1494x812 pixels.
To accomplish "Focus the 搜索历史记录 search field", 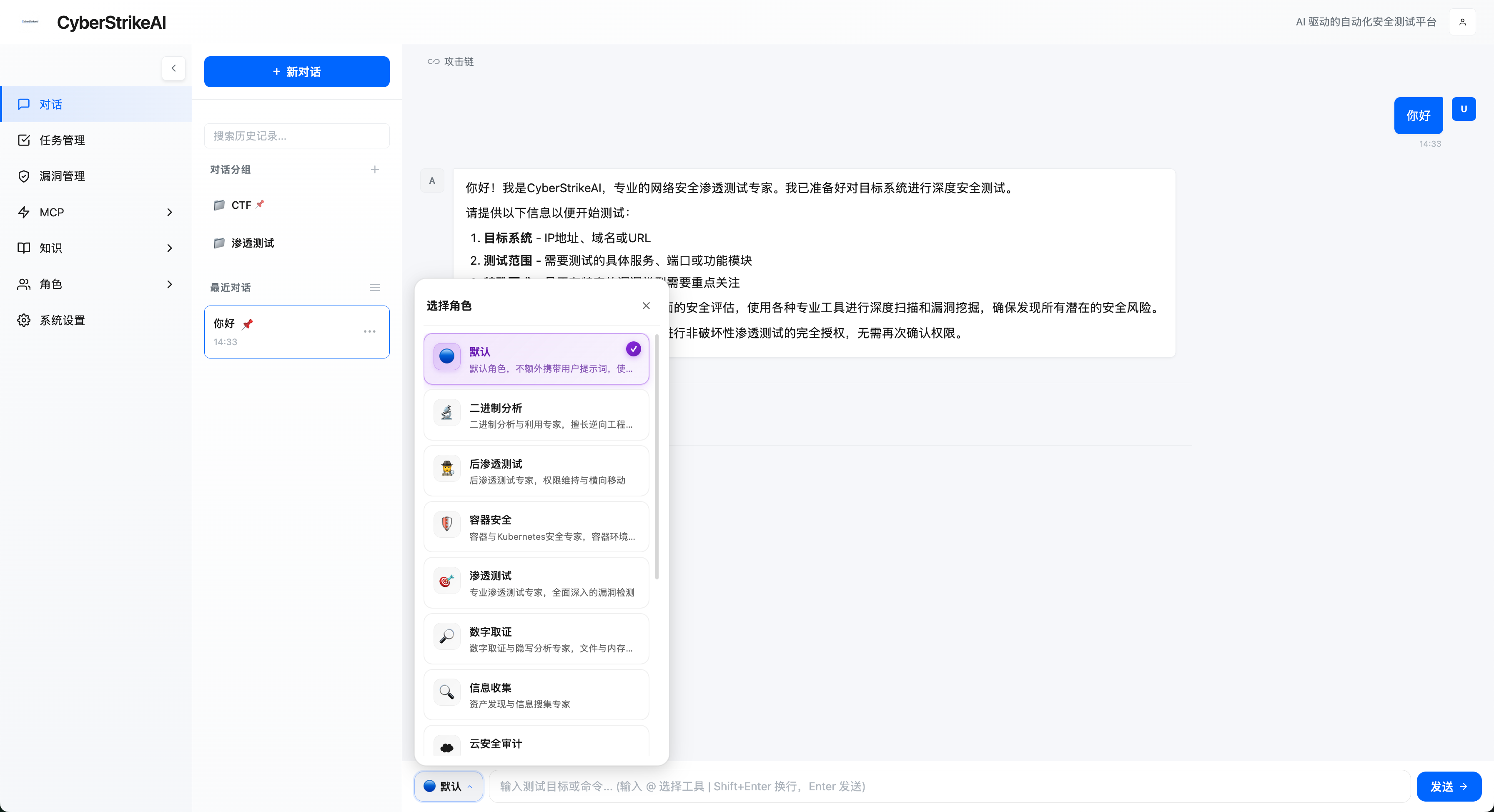I will (296, 136).
